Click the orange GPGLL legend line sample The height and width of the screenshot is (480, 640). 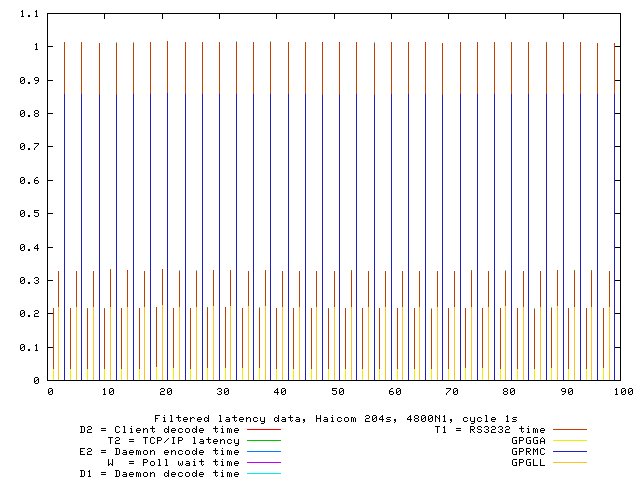click(567, 462)
